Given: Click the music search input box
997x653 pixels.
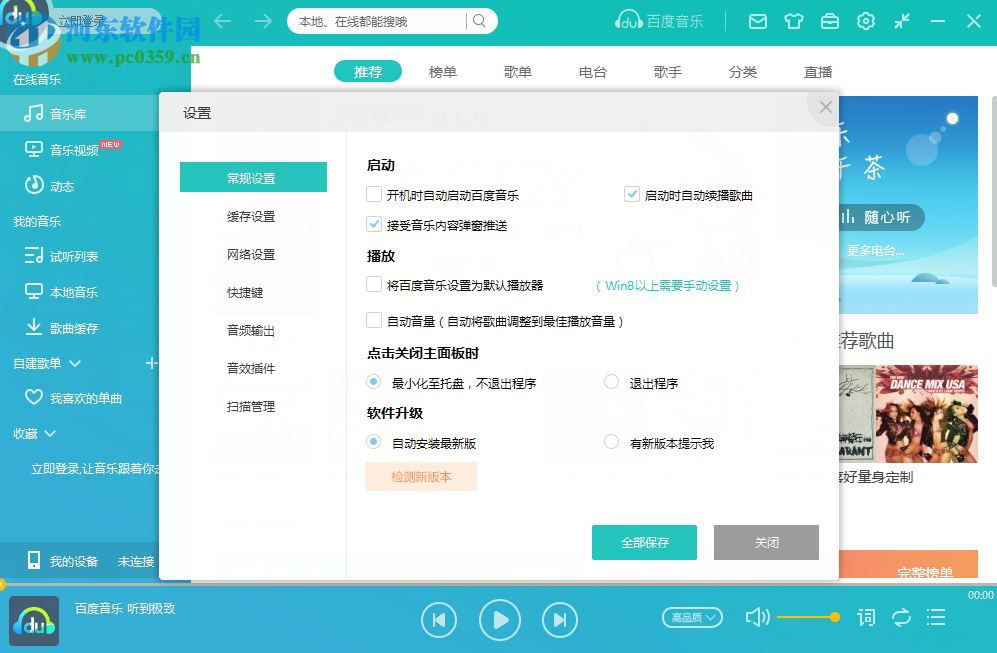Looking at the screenshot, I should pyautogui.click(x=380, y=20).
